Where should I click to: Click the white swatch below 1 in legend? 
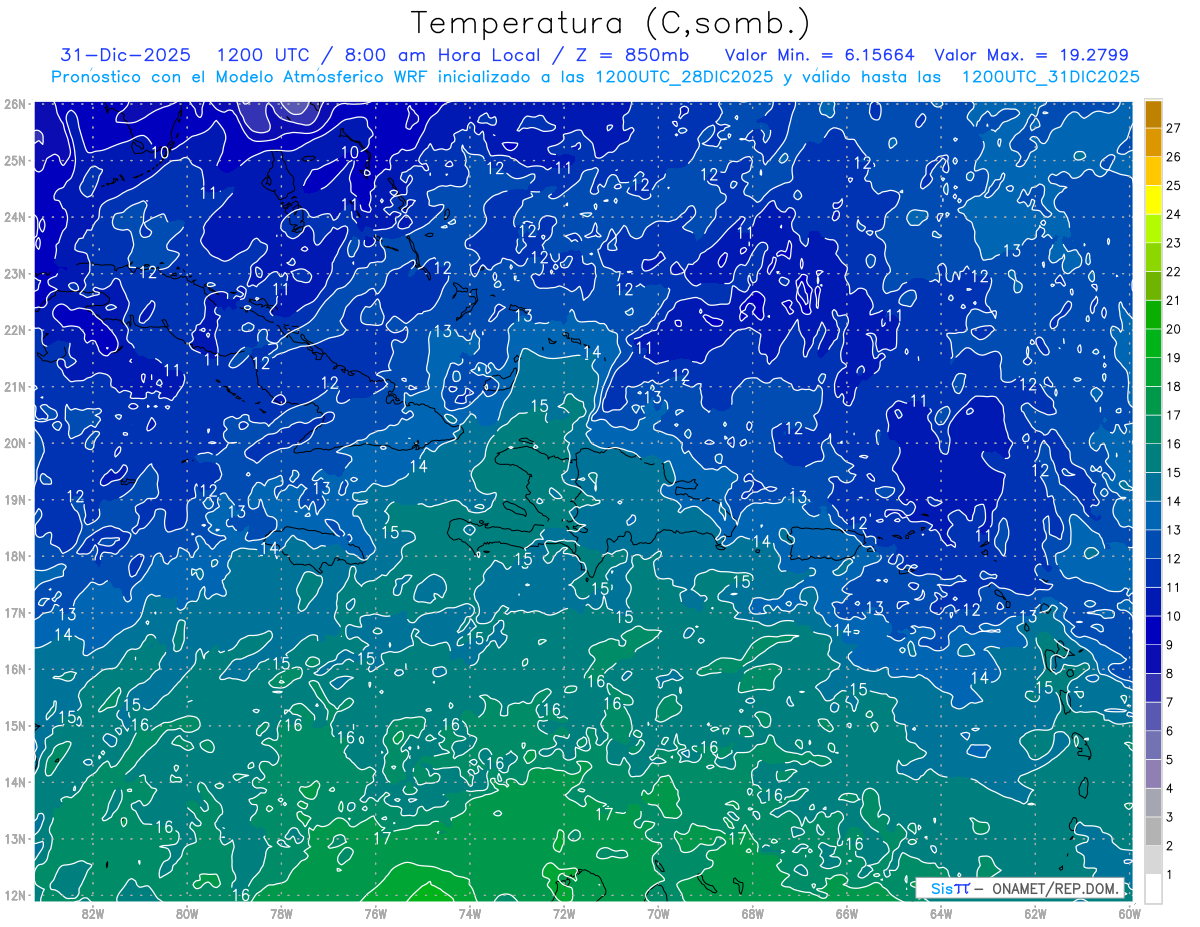point(1153,888)
